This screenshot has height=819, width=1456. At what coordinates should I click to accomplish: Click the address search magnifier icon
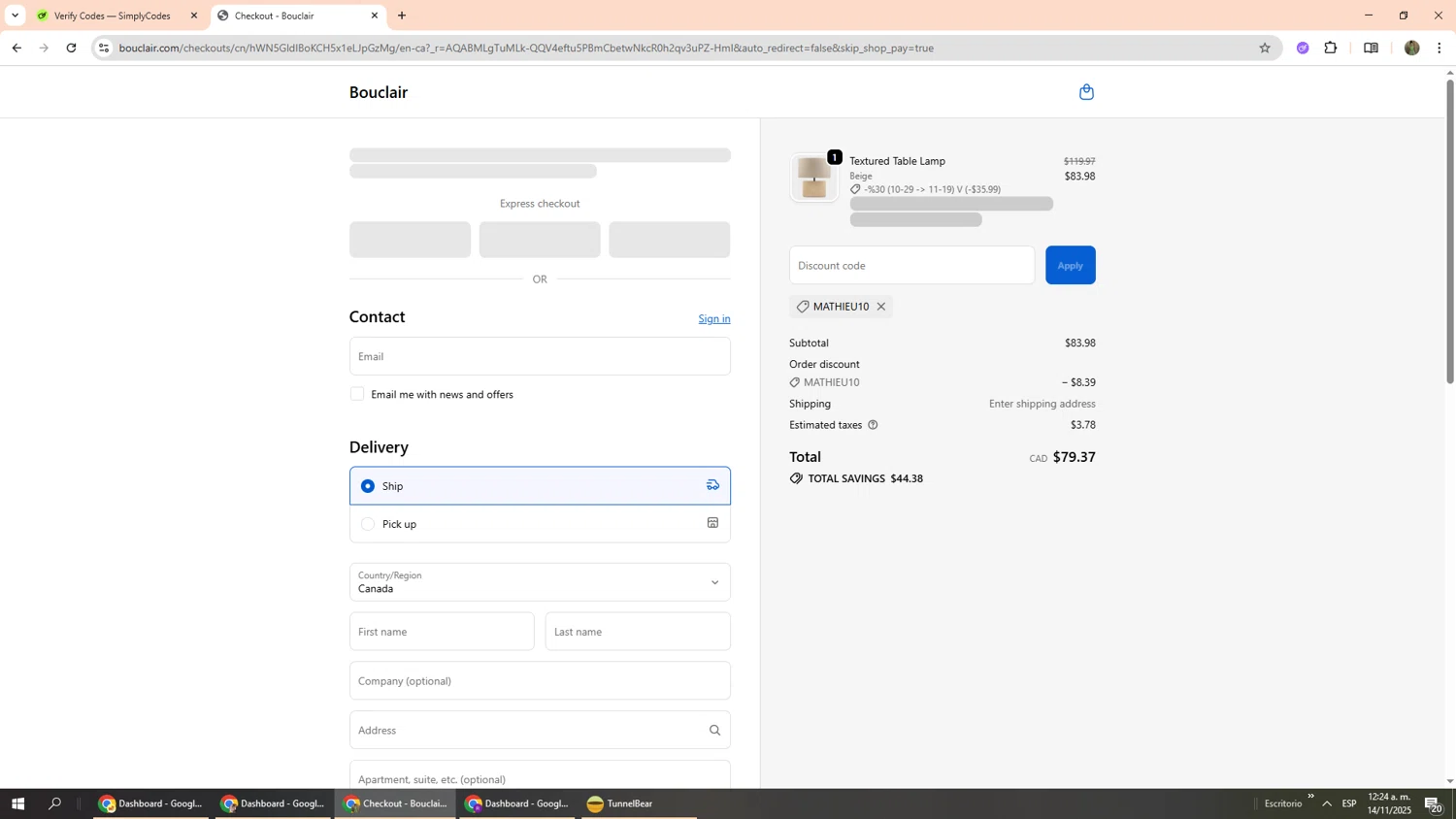coord(714,731)
